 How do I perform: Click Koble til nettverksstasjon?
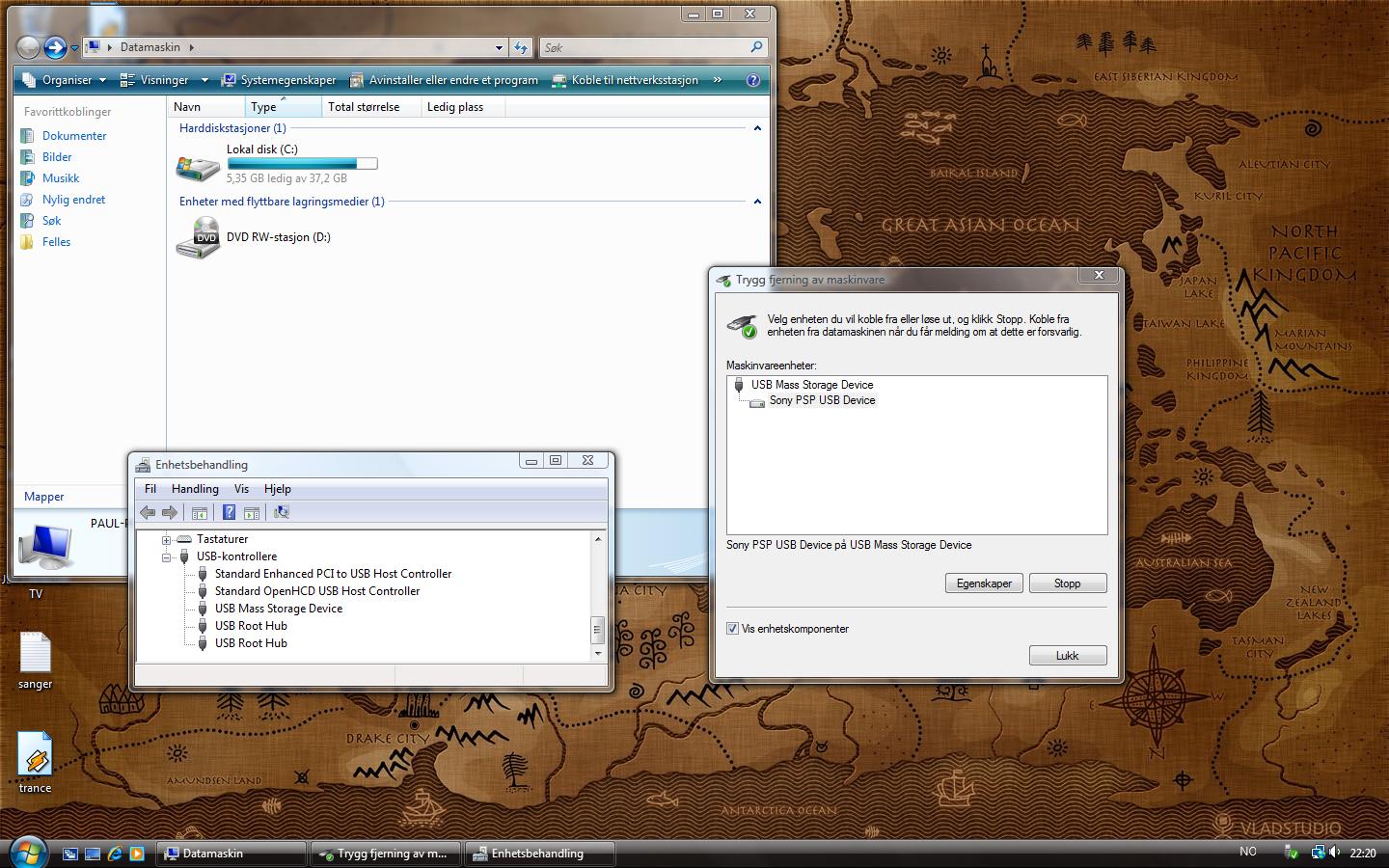(625, 80)
